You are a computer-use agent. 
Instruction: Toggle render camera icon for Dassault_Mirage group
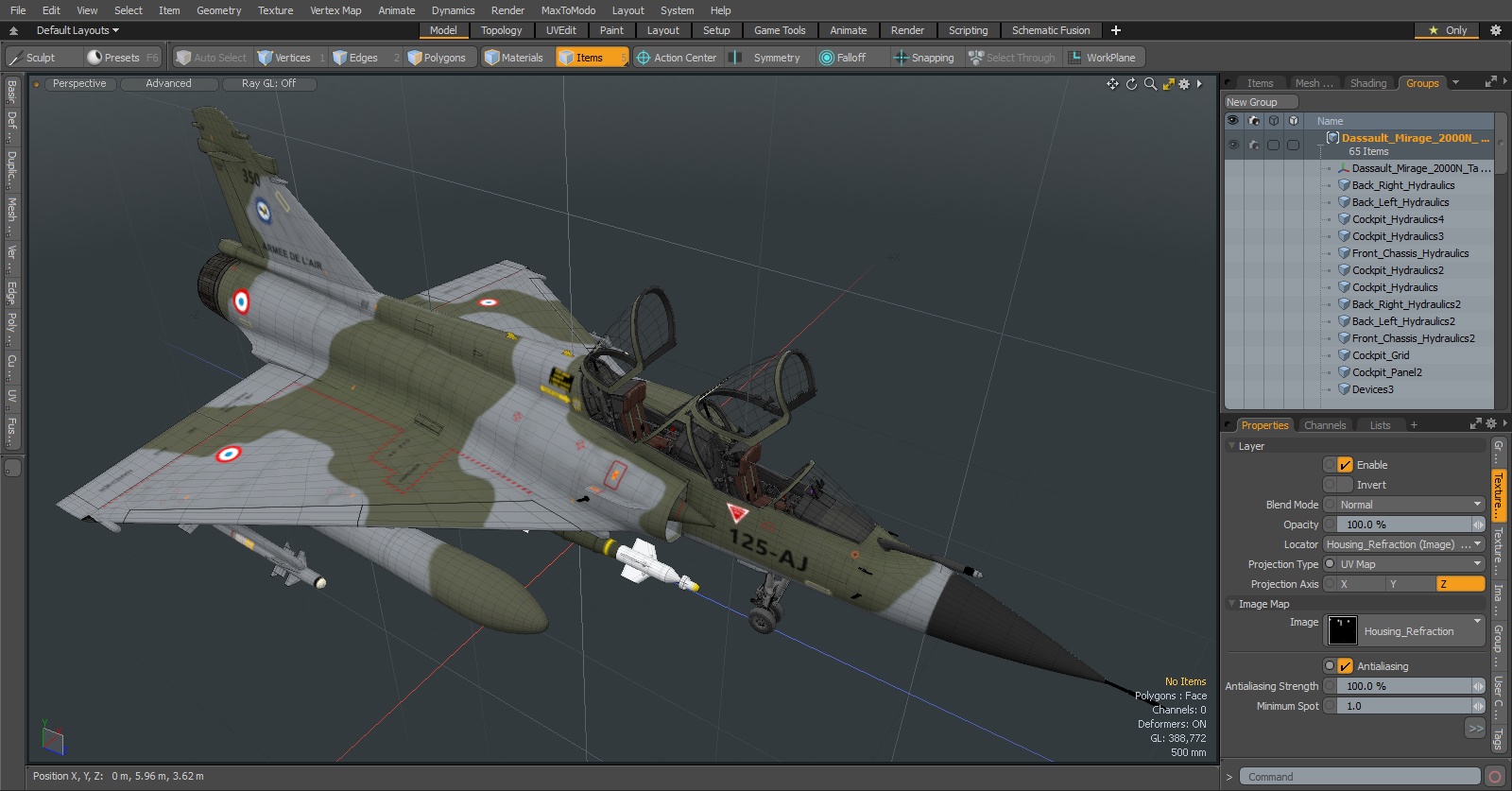point(1254,145)
